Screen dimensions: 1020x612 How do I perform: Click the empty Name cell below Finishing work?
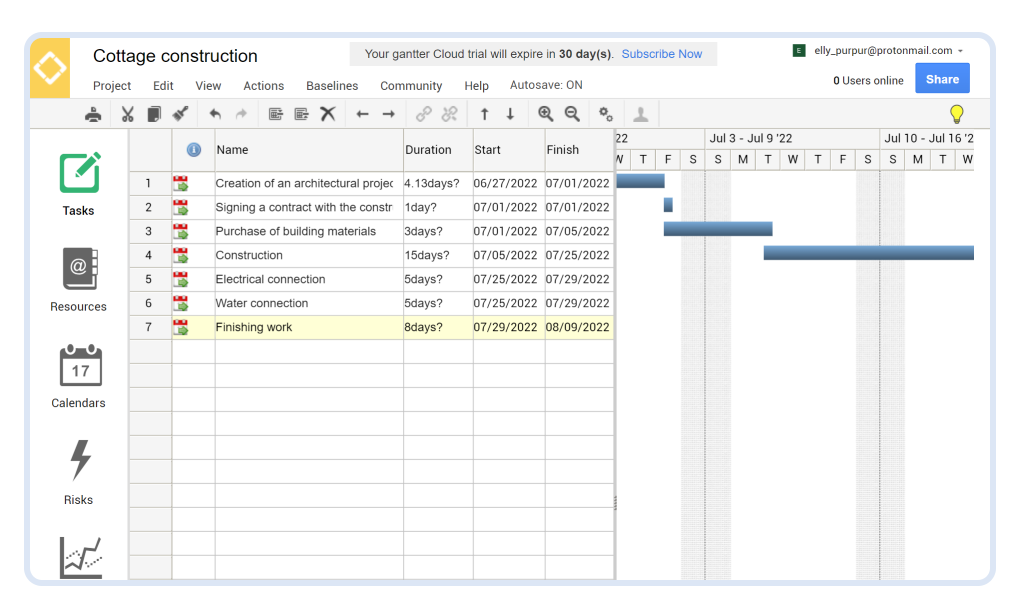pos(309,352)
